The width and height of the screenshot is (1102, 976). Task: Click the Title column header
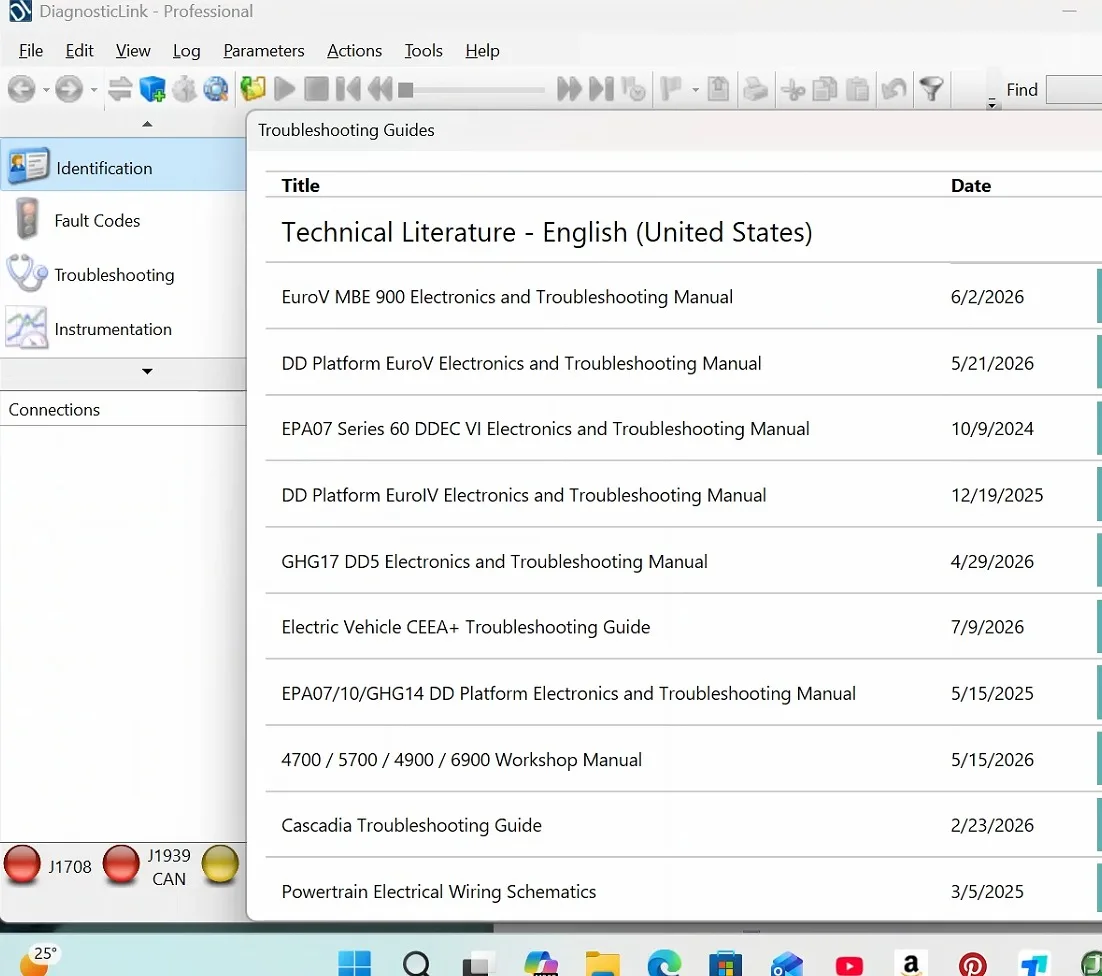[300, 186]
